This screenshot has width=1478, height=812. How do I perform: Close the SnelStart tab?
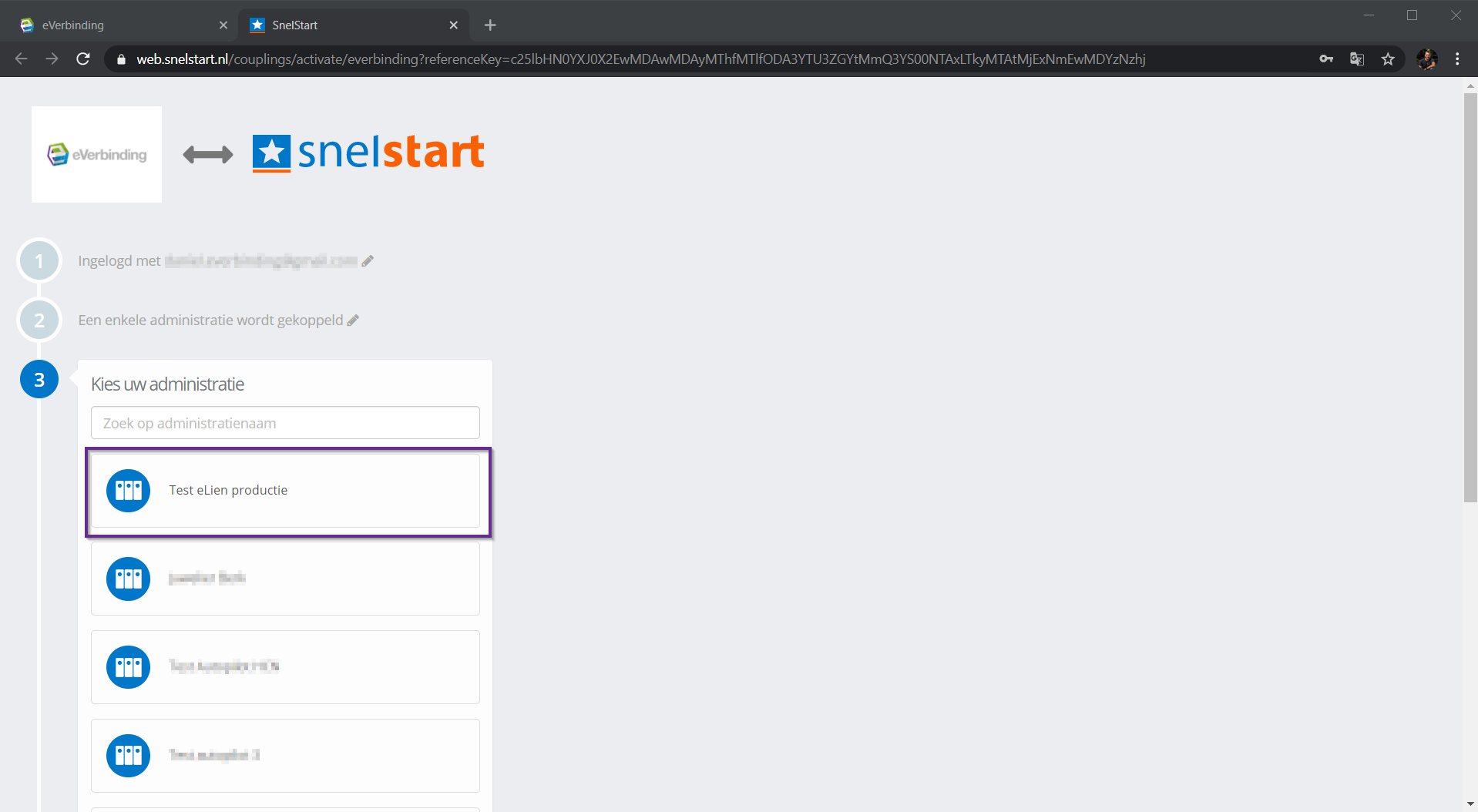[454, 25]
